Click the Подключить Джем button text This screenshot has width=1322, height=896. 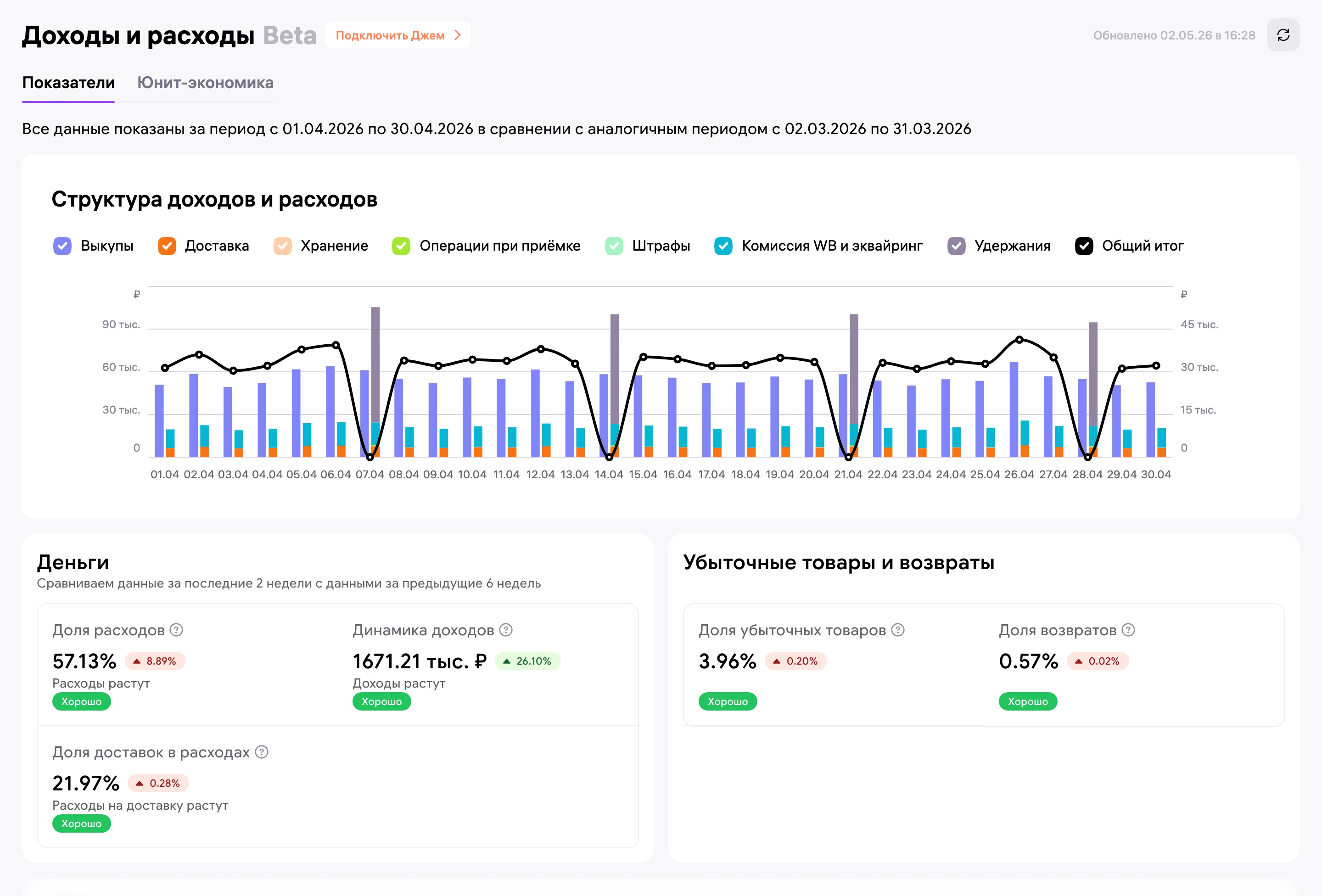390,35
